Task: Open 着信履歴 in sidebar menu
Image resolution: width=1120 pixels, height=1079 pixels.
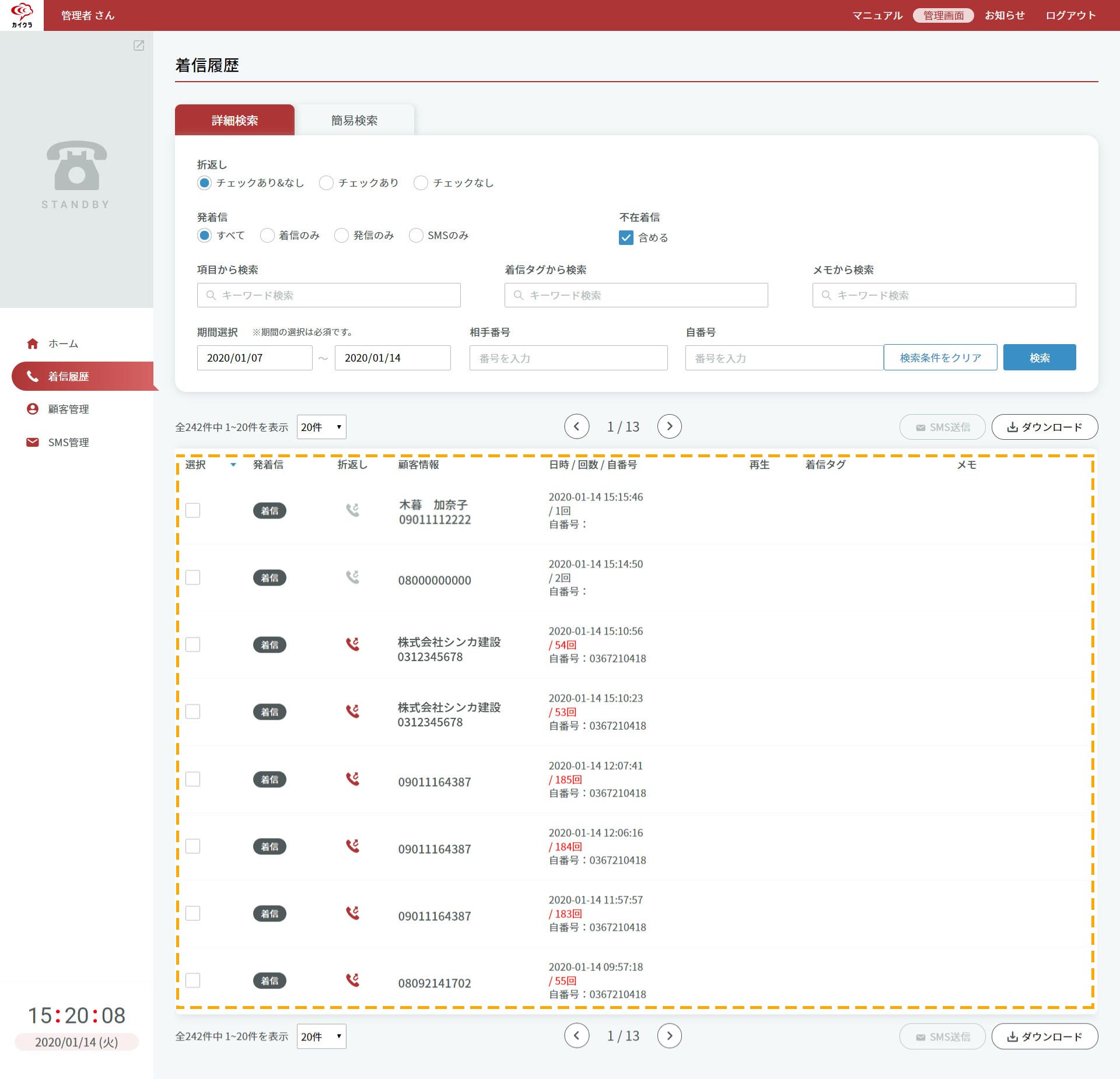Action: tap(82, 376)
